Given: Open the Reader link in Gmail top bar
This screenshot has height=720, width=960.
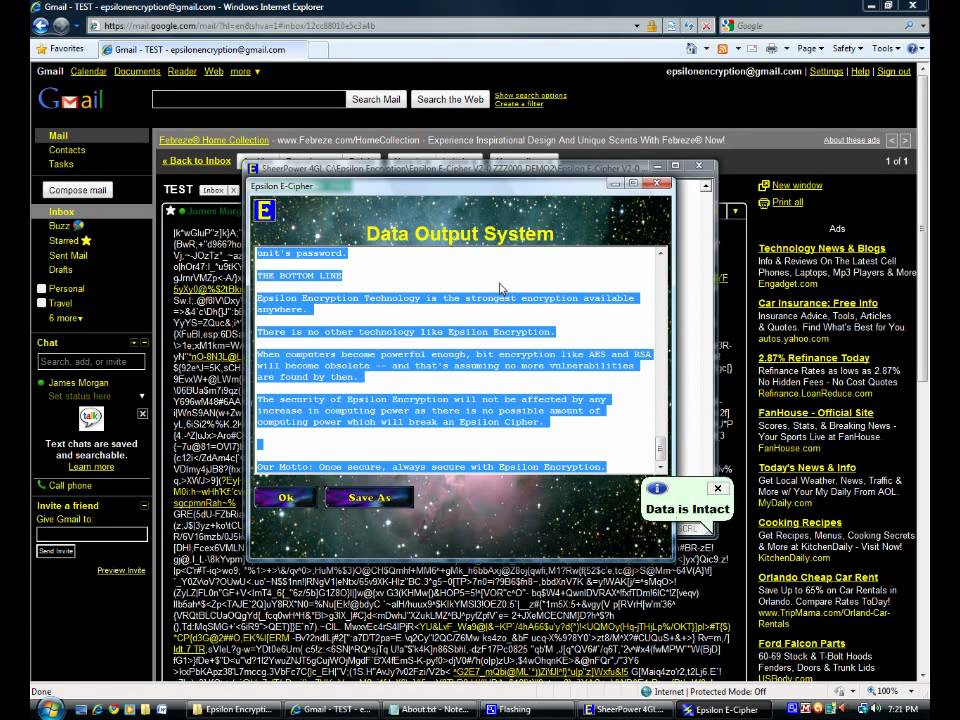Looking at the screenshot, I should (182, 72).
